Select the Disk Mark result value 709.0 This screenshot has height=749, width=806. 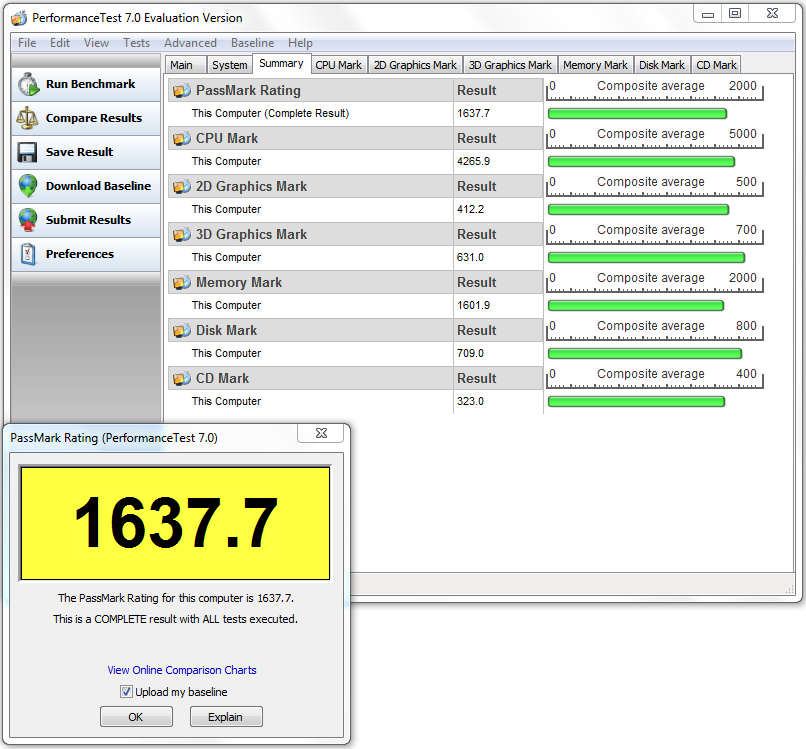pyautogui.click(x=470, y=353)
